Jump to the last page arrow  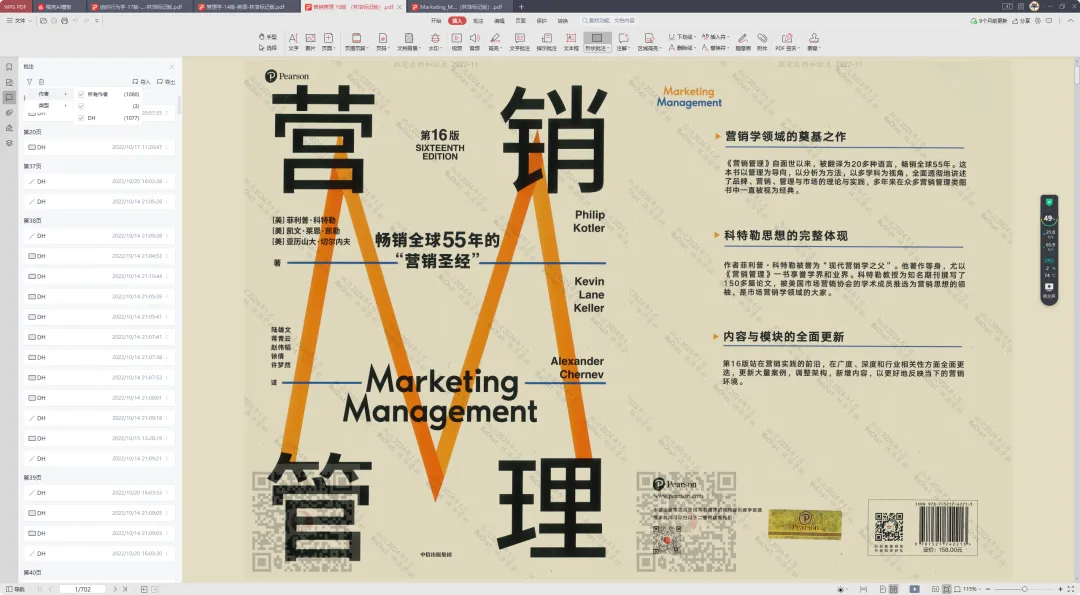[x=125, y=589]
